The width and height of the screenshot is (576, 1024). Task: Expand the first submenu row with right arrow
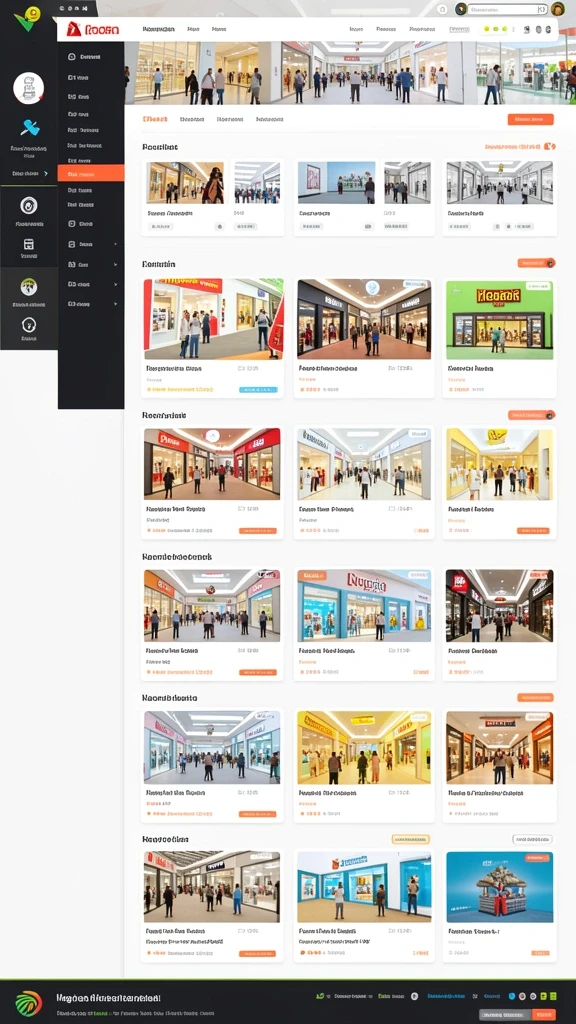[92, 244]
